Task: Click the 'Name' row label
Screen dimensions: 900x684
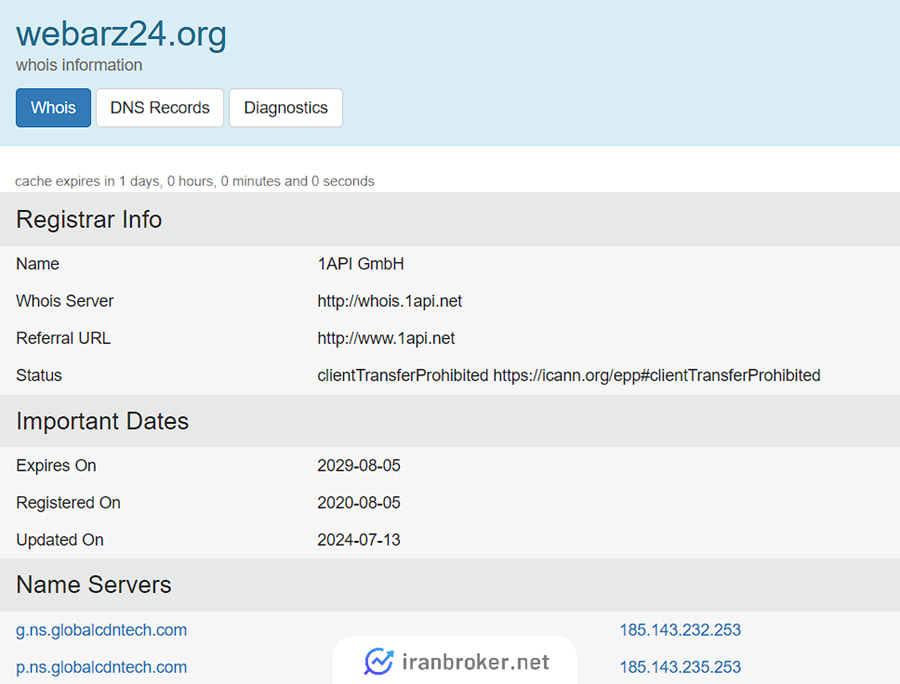Action: point(38,264)
